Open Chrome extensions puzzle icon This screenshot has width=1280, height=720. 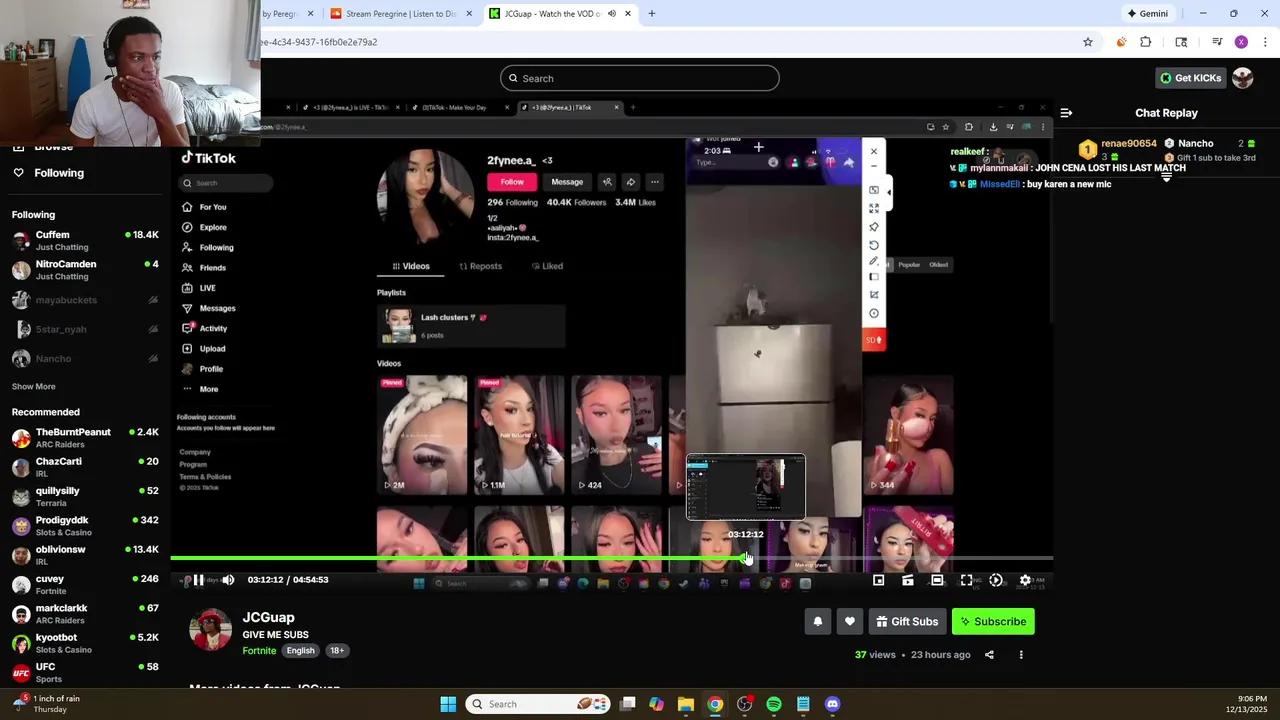(x=1146, y=42)
